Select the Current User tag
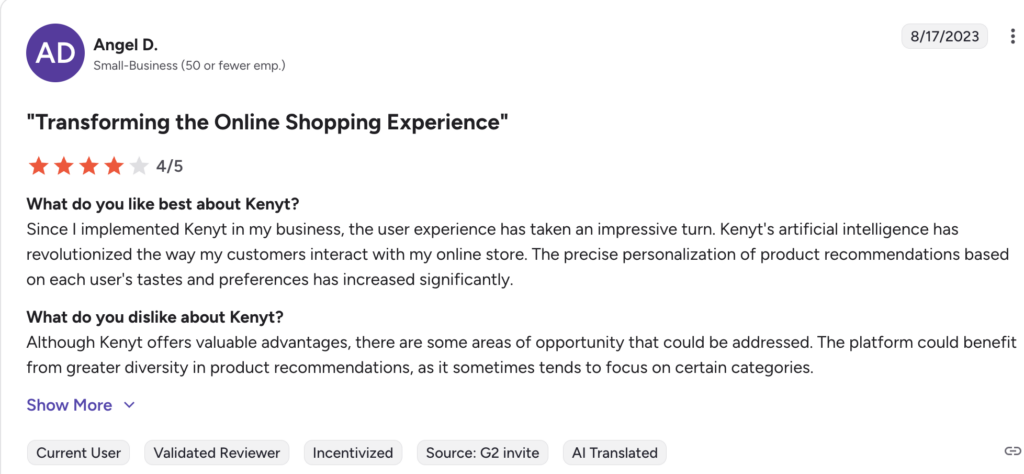The height and width of the screenshot is (474, 1024). 79,453
